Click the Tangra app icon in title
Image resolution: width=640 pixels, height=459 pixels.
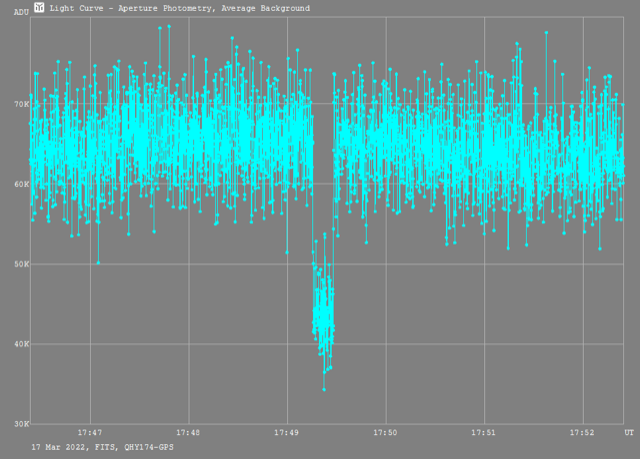pos(39,7)
